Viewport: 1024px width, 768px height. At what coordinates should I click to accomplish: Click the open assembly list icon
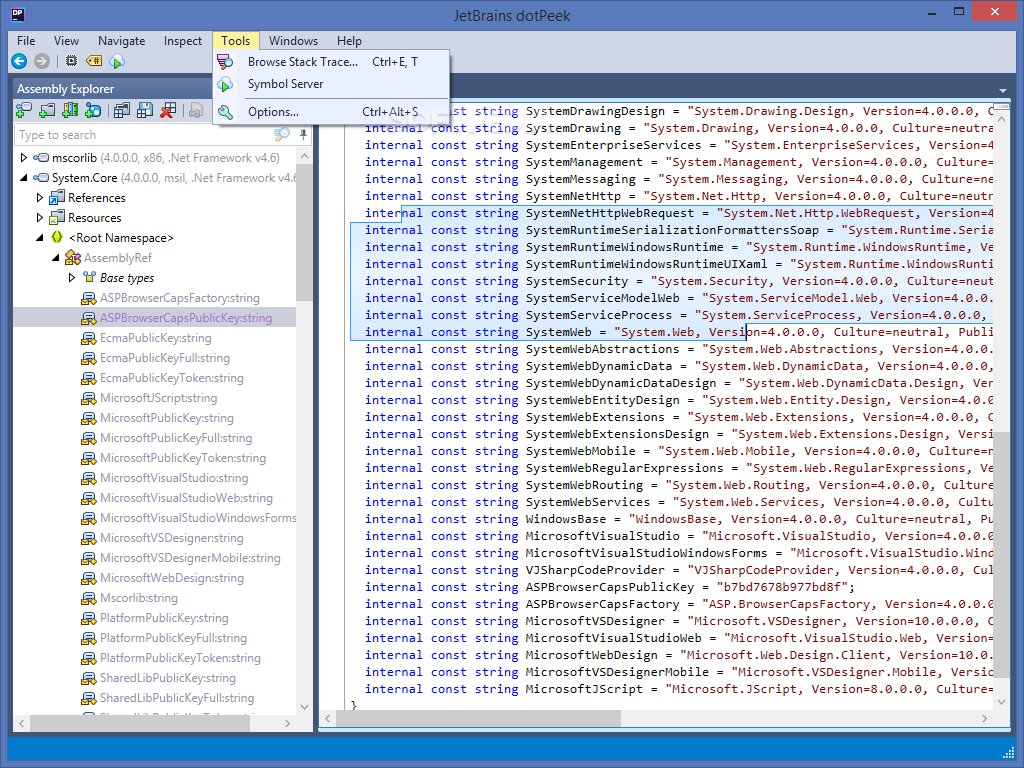point(122,111)
